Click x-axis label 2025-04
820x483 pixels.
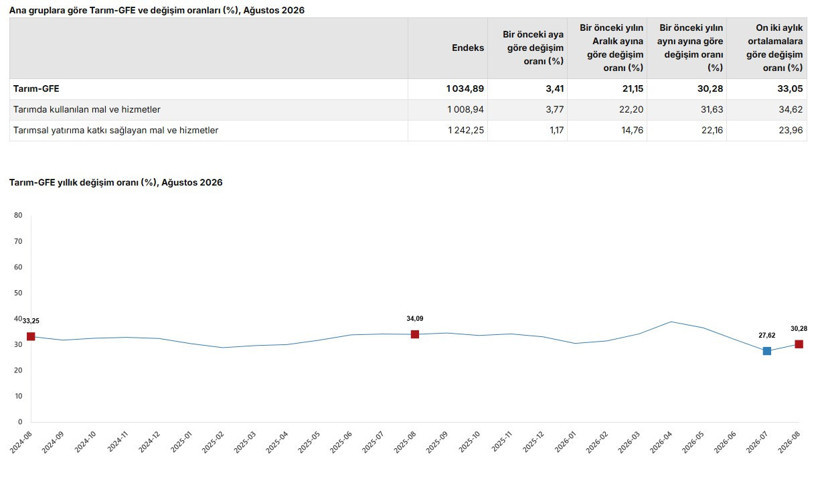click(277, 443)
